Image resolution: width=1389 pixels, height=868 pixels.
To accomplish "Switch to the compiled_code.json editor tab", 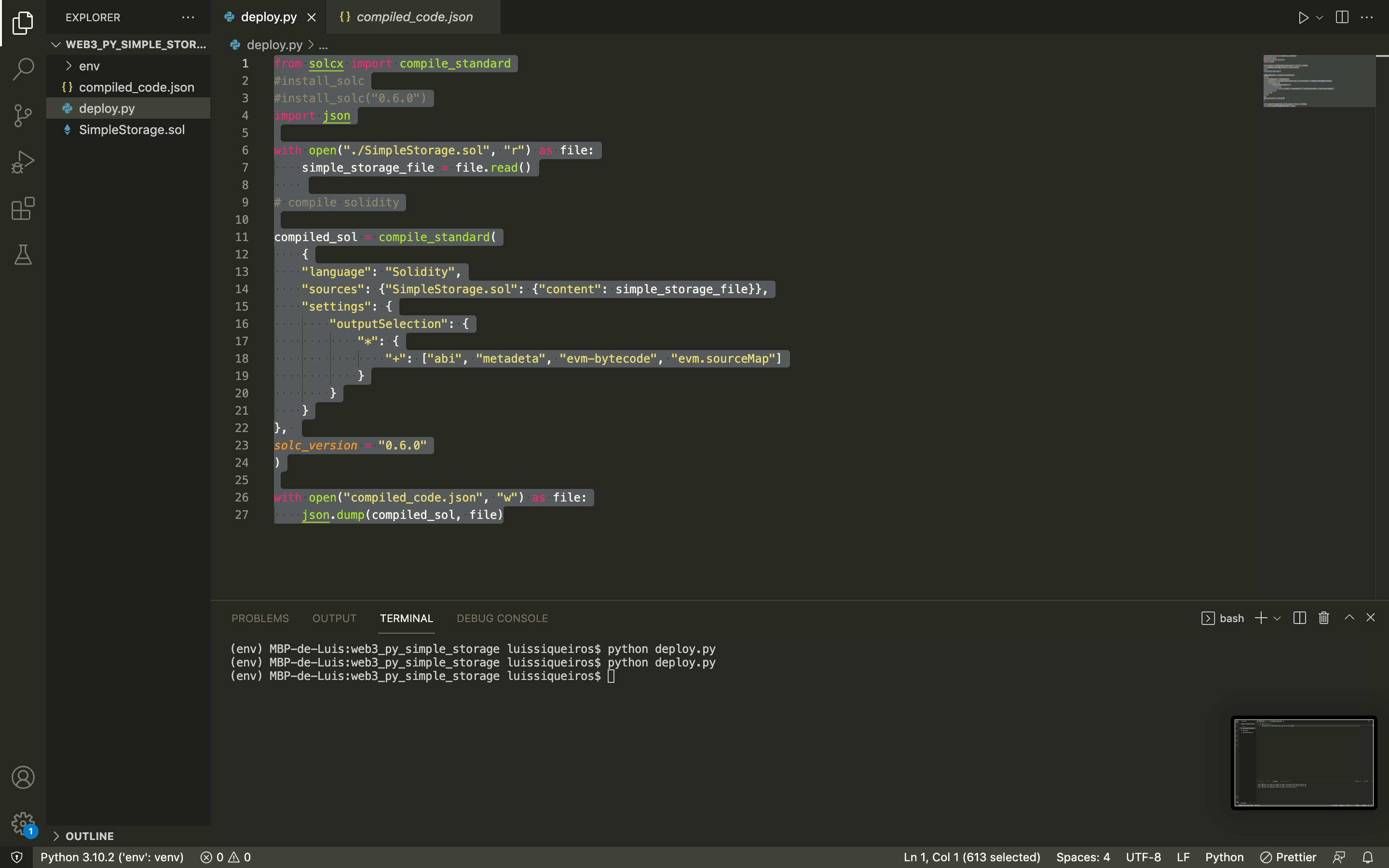I will (x=414, y=17).
